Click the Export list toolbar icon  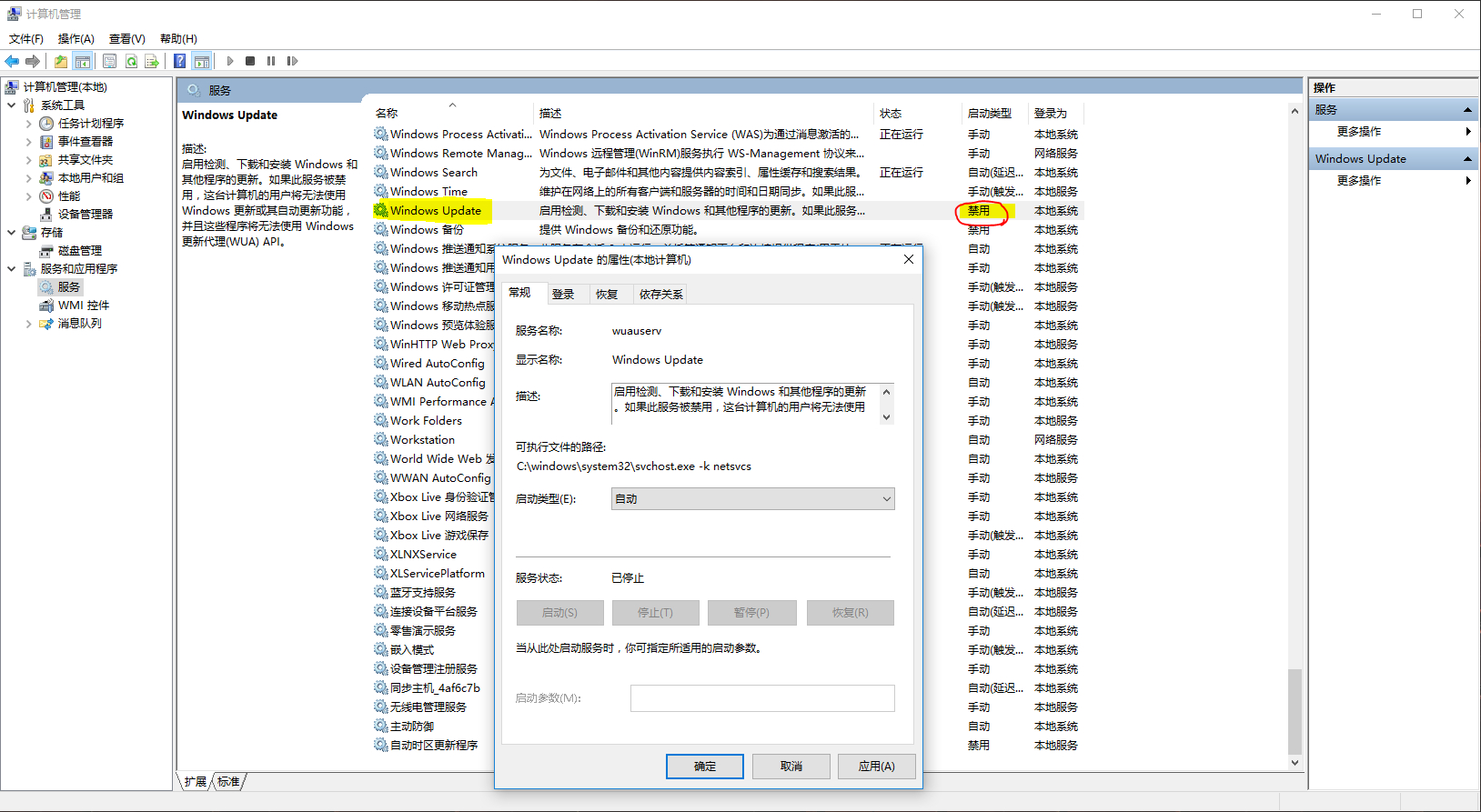point(152,61)
